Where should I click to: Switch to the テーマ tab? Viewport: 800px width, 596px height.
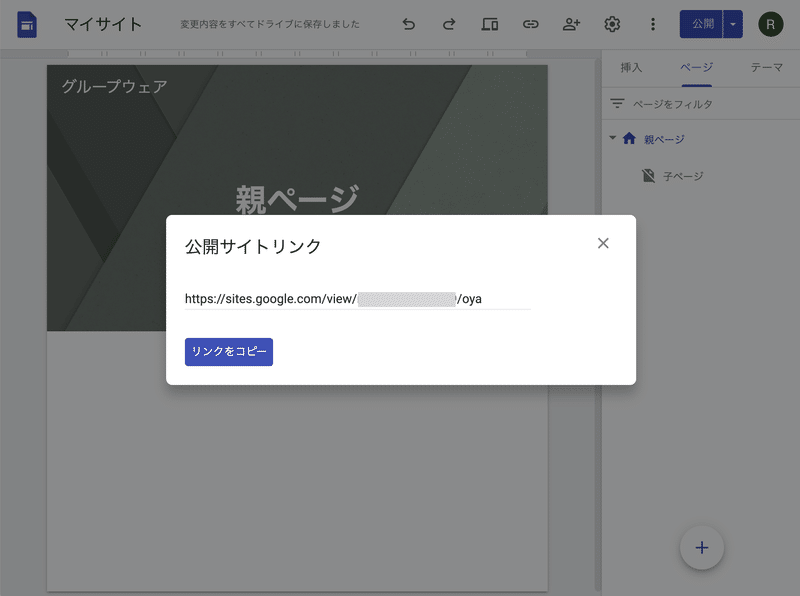(x=766, y=67)
